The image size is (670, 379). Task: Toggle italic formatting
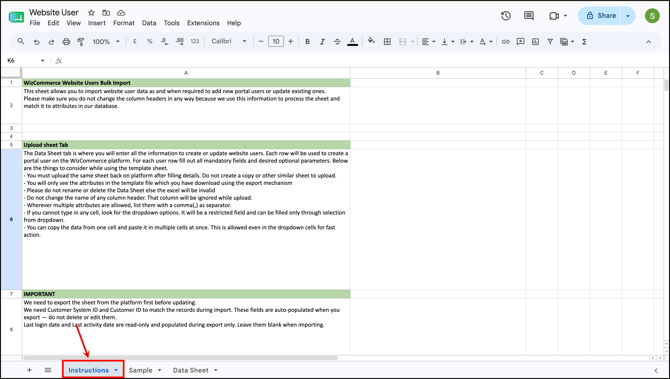322,41
